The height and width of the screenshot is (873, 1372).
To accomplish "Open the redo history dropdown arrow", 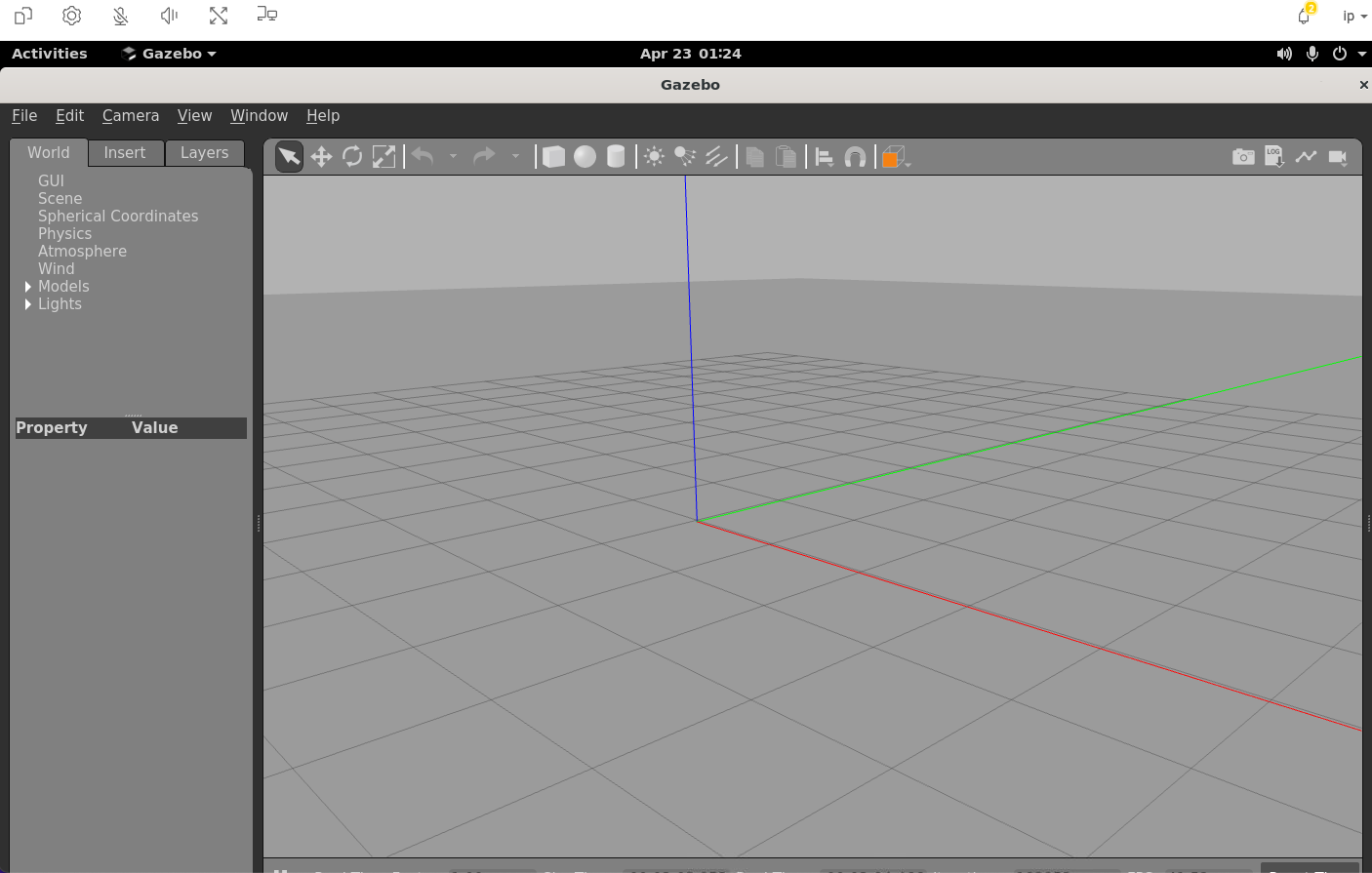I will point(515,156).
